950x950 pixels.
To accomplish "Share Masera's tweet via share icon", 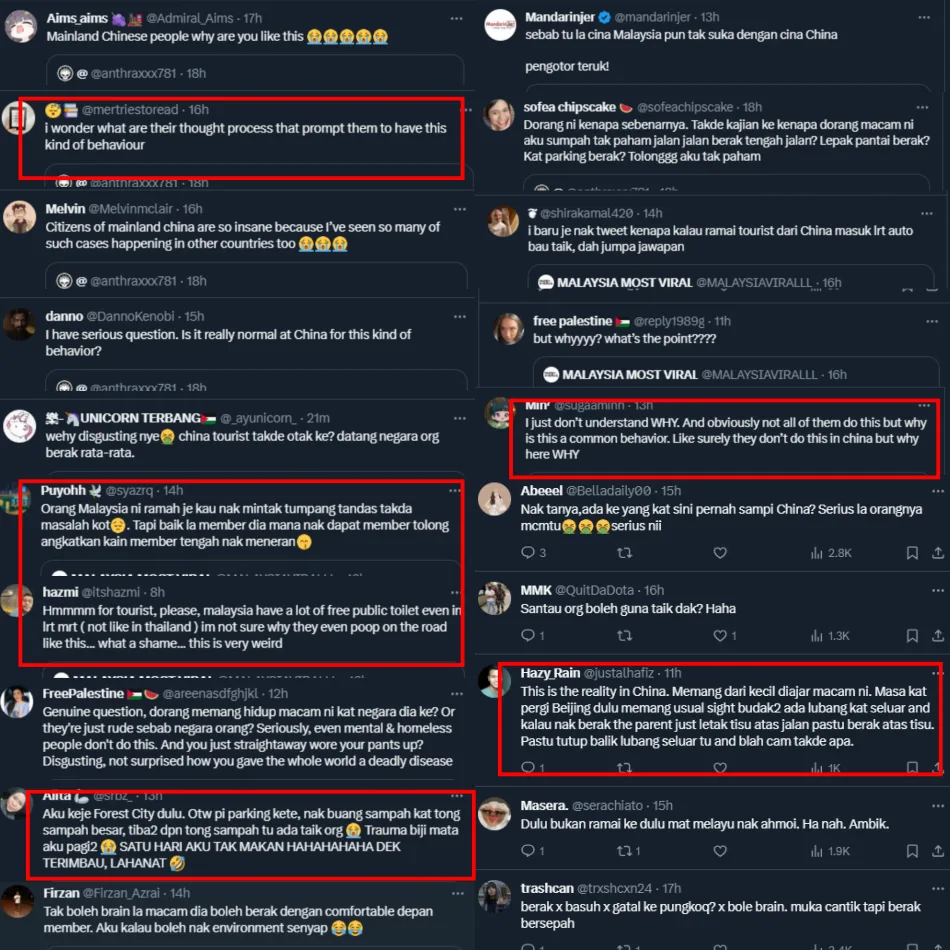I will pyautogui.click(x=937, y=851).
